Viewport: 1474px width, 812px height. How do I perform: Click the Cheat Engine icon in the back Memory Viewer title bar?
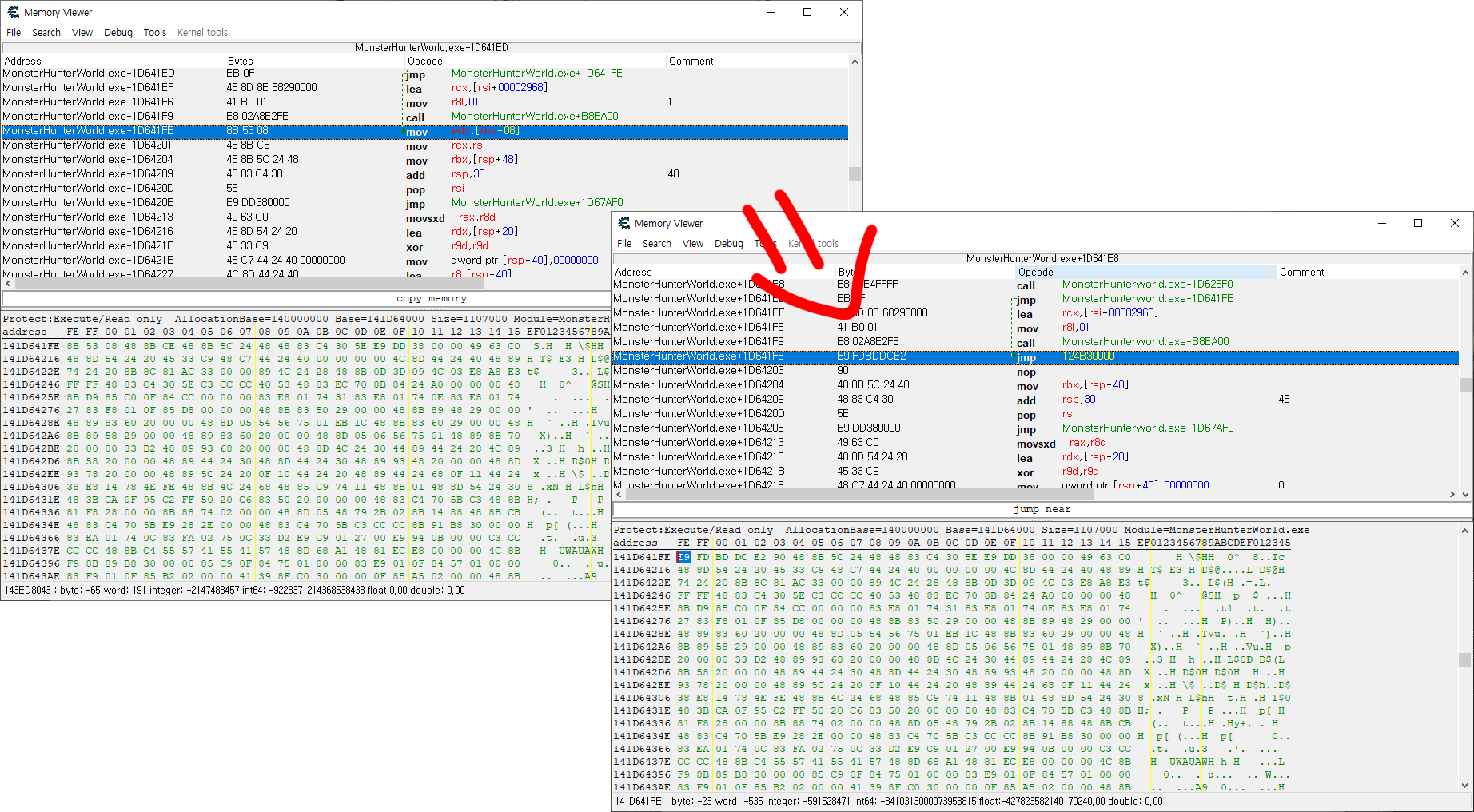tap(13, 12)
